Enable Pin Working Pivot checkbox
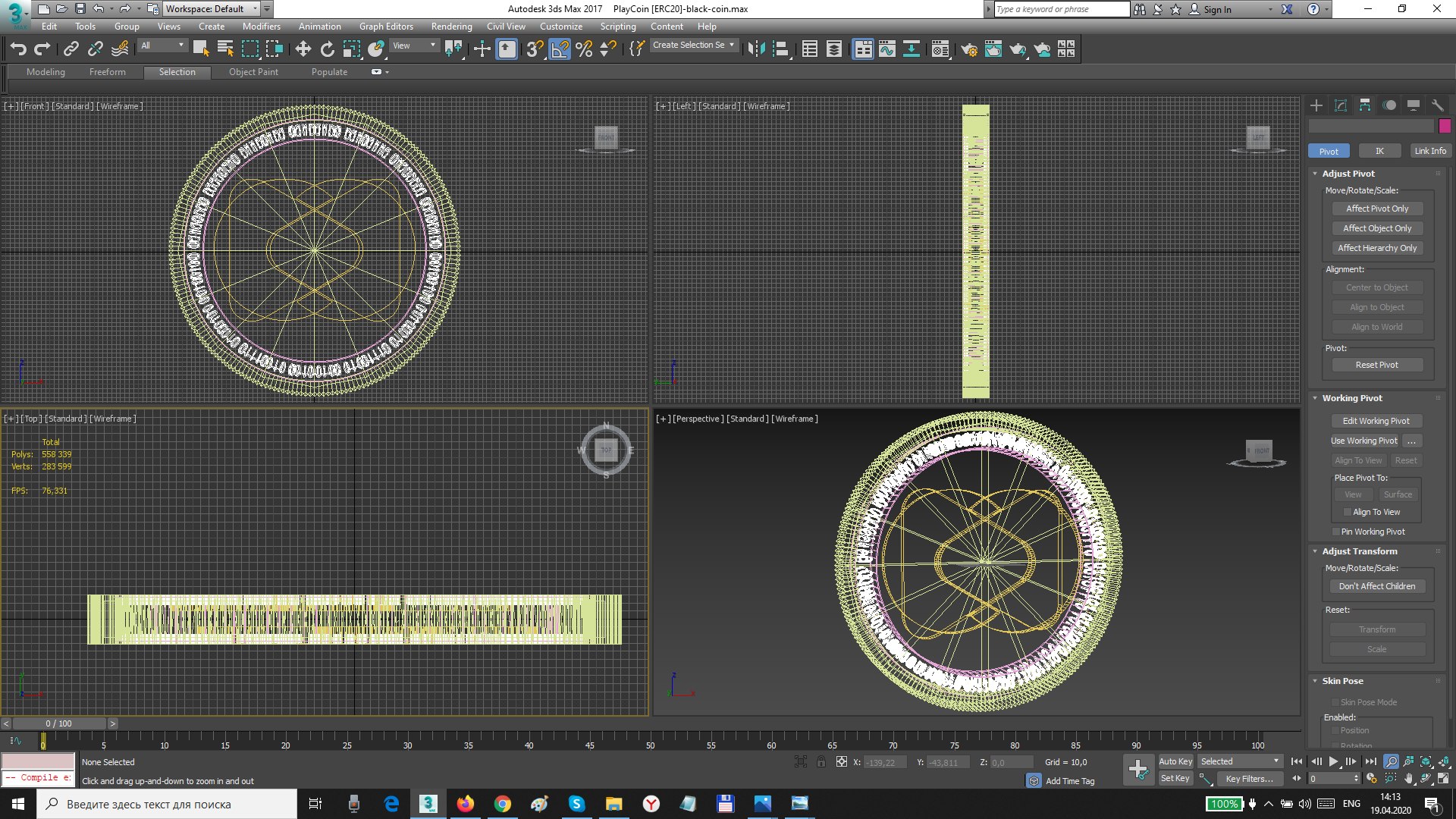 (1336, 532)
